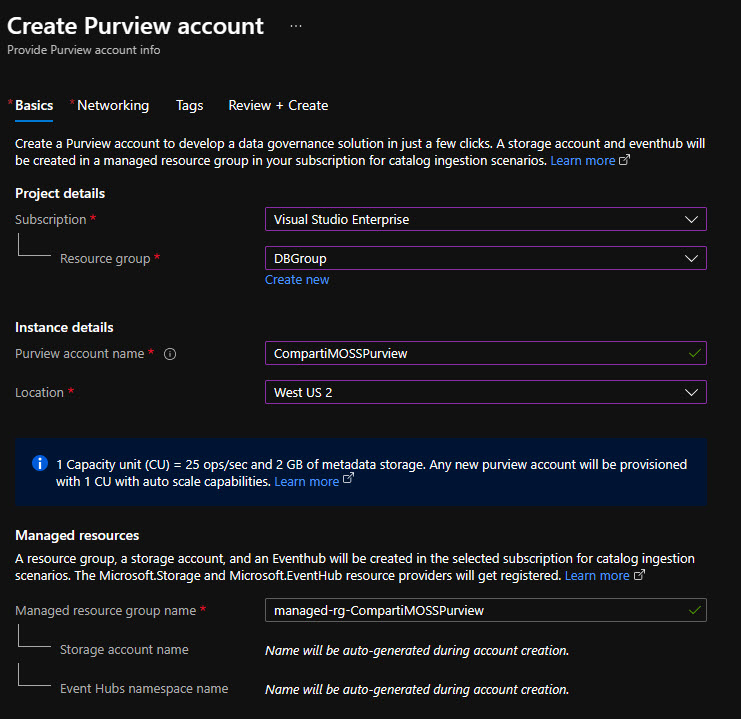Open the Tags tab
This screenshot has width=741, height=719.
[190, 105]
